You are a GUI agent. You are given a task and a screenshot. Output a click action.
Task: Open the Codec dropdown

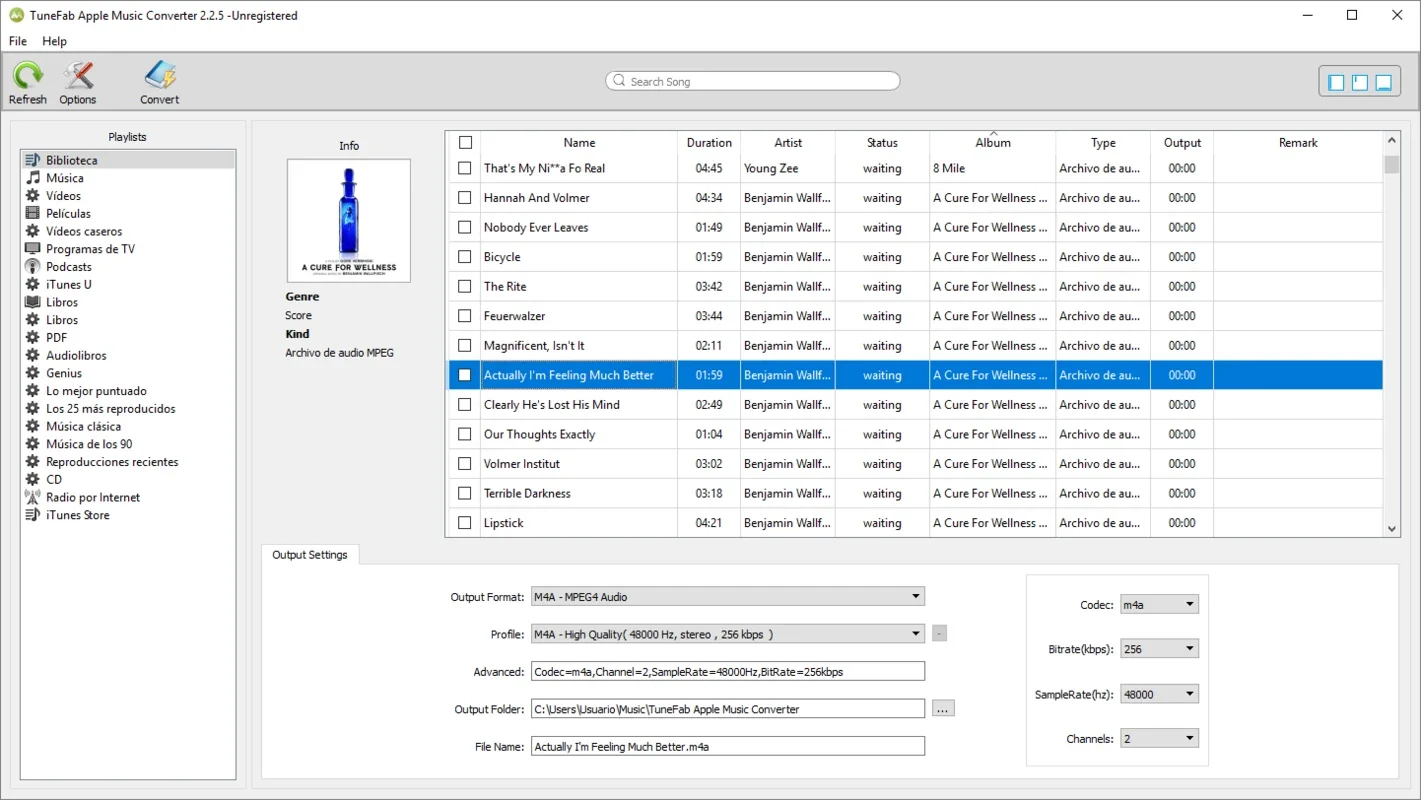(x=1159, y=605)
